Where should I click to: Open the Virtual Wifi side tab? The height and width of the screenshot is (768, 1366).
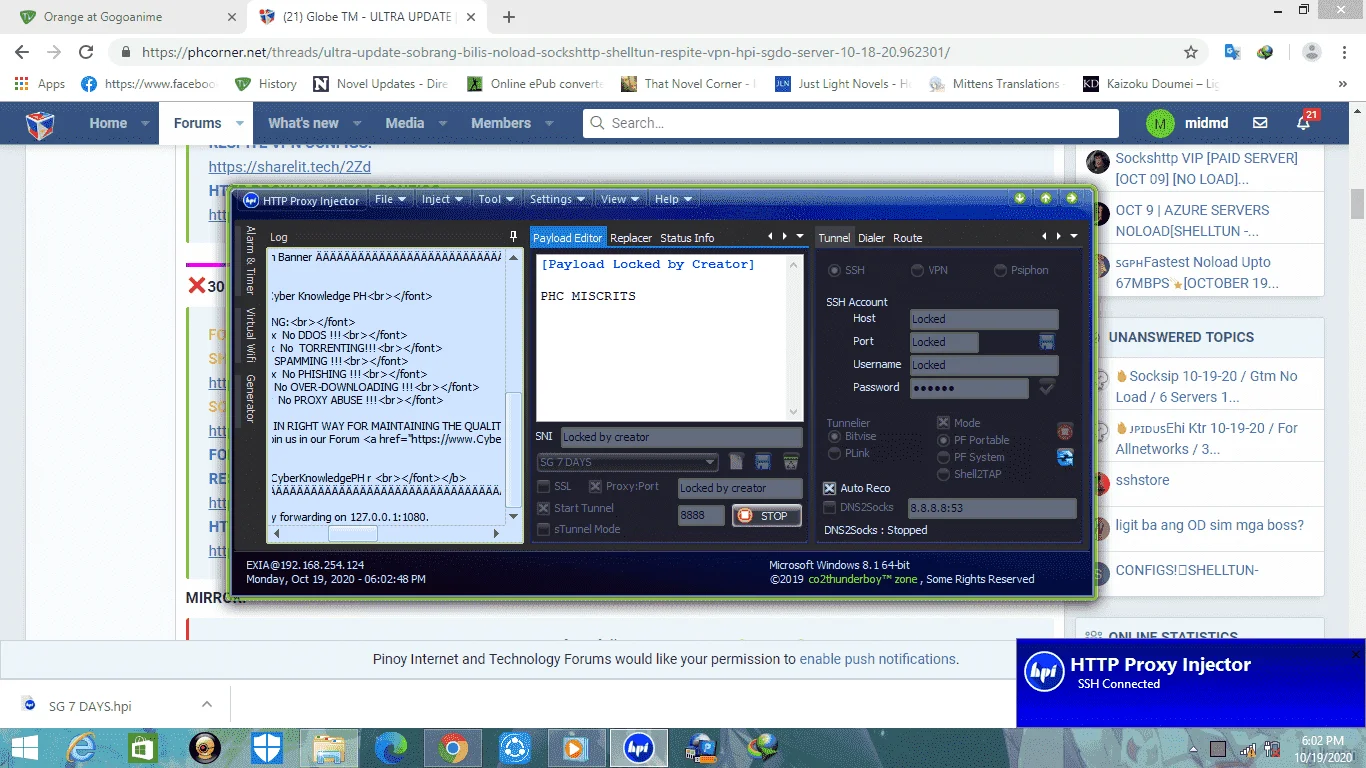[251, 335]
